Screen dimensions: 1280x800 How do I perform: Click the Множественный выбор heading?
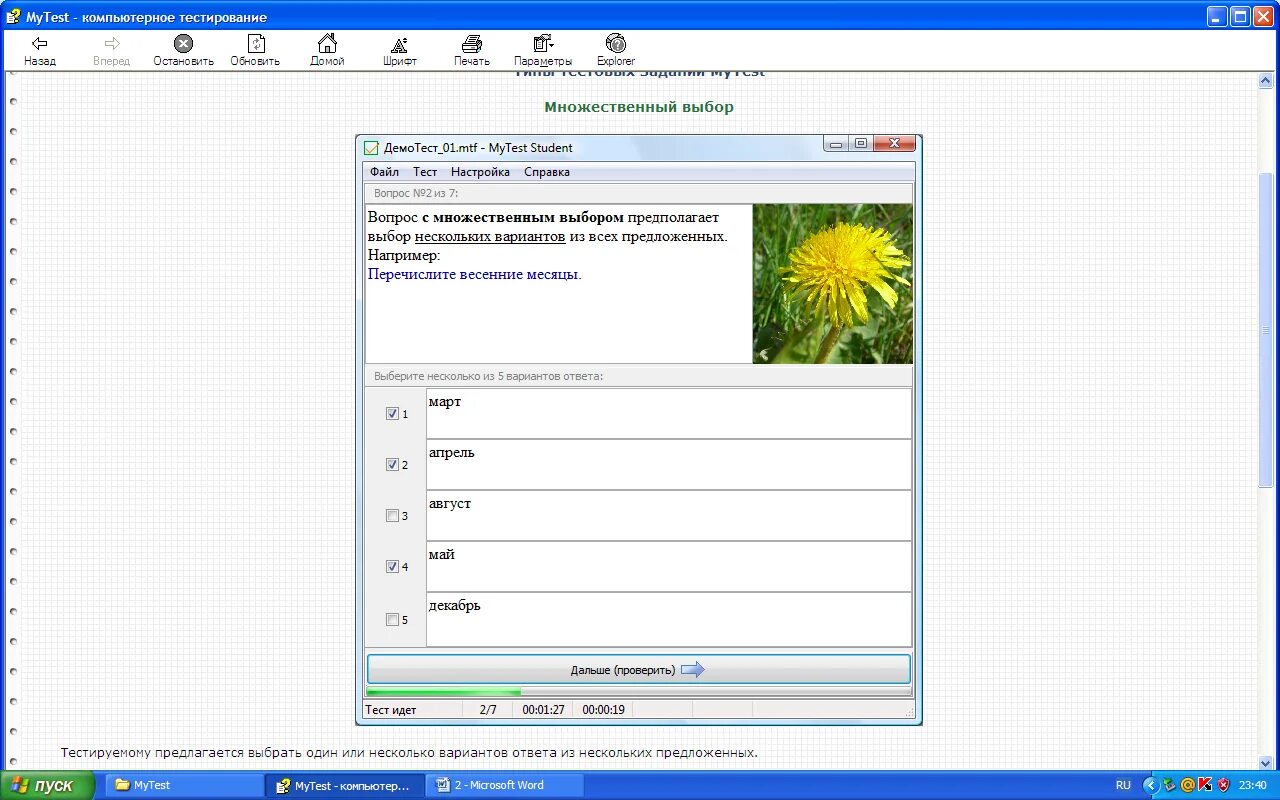639,107
